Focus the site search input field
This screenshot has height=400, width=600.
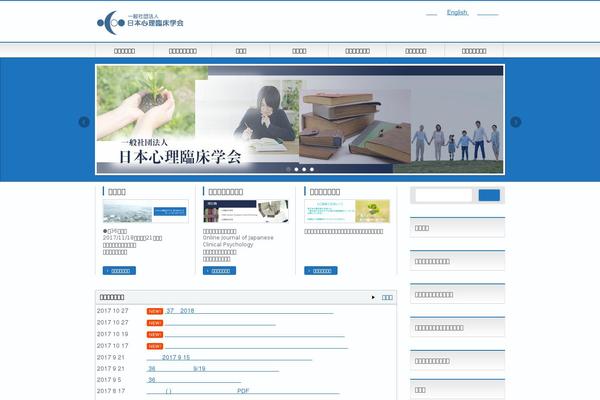443,195
